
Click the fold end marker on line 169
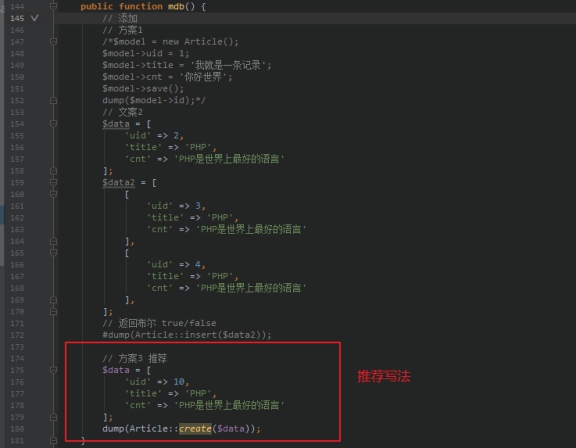(x=53, y=300)
